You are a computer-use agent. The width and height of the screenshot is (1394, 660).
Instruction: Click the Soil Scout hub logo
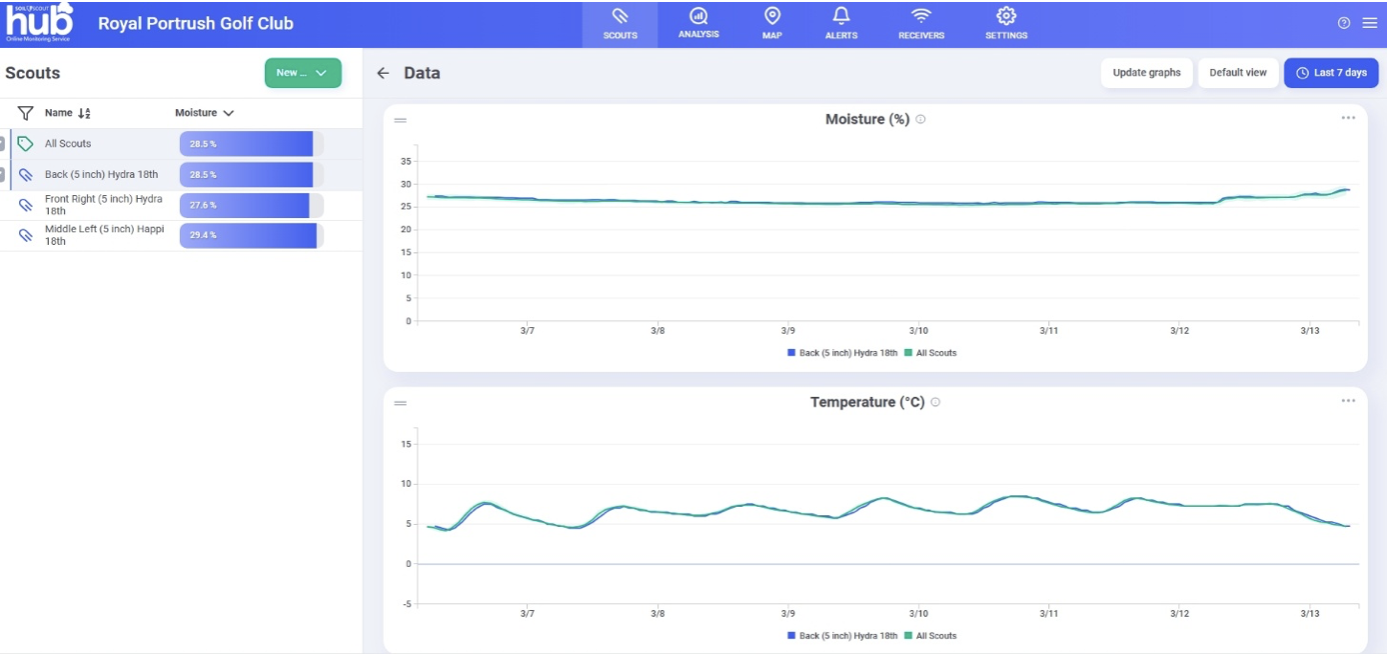point(40,23)
